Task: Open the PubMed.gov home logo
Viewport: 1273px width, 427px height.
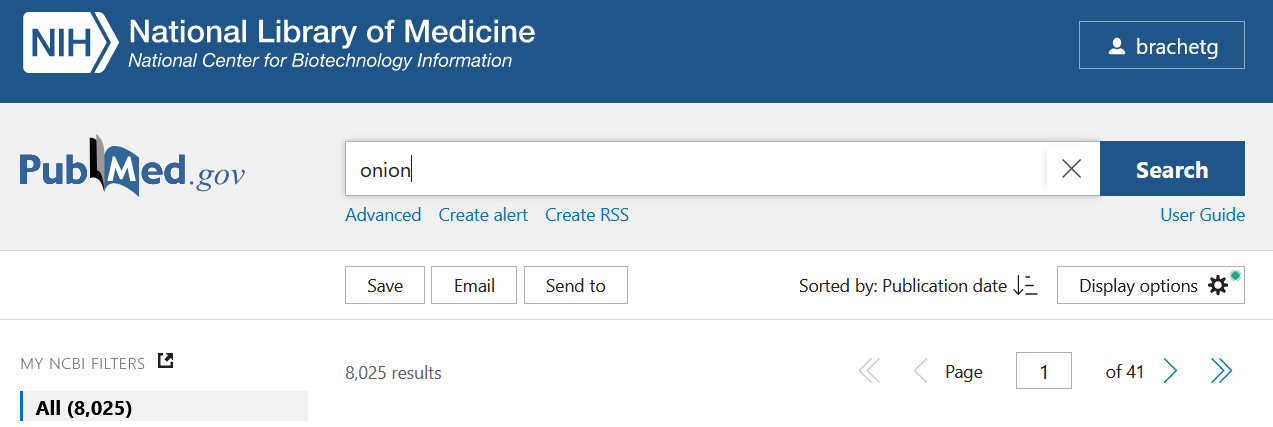Action: pyautogui.click(x=132, y=168)
